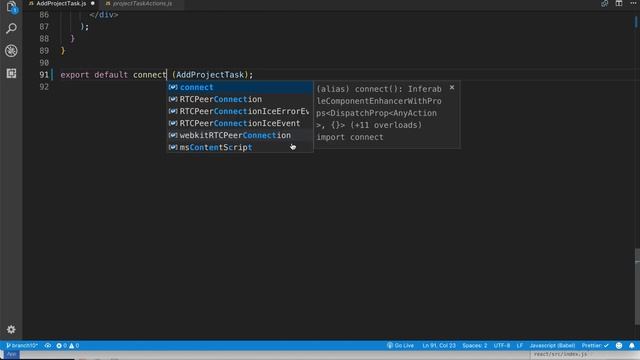Select the RTCPeerConnection suggestion
This screenshot has width=640, height=360.
coord(240,99)
